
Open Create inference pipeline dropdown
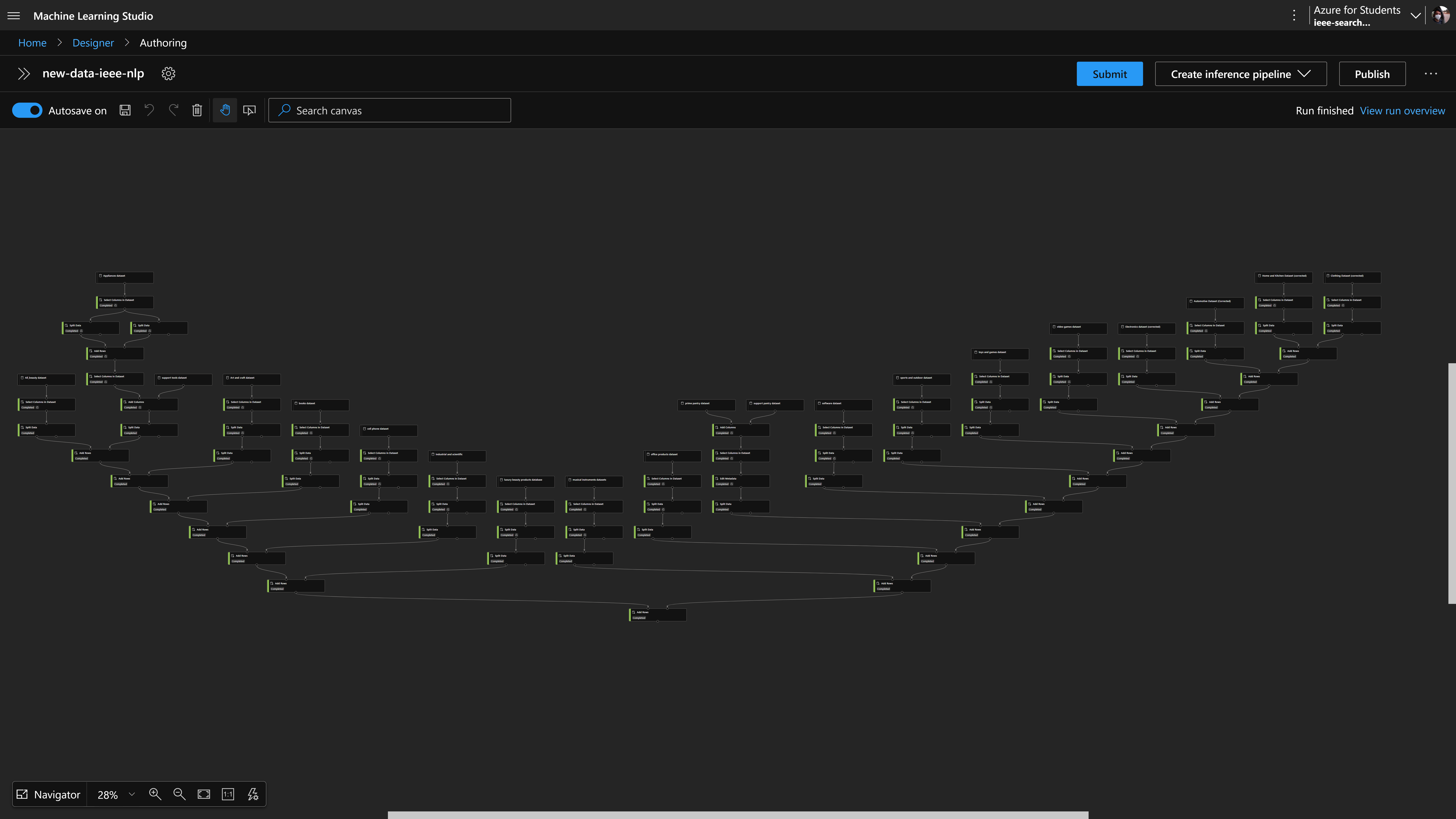pyautogui.click(x=1241, y=74)
